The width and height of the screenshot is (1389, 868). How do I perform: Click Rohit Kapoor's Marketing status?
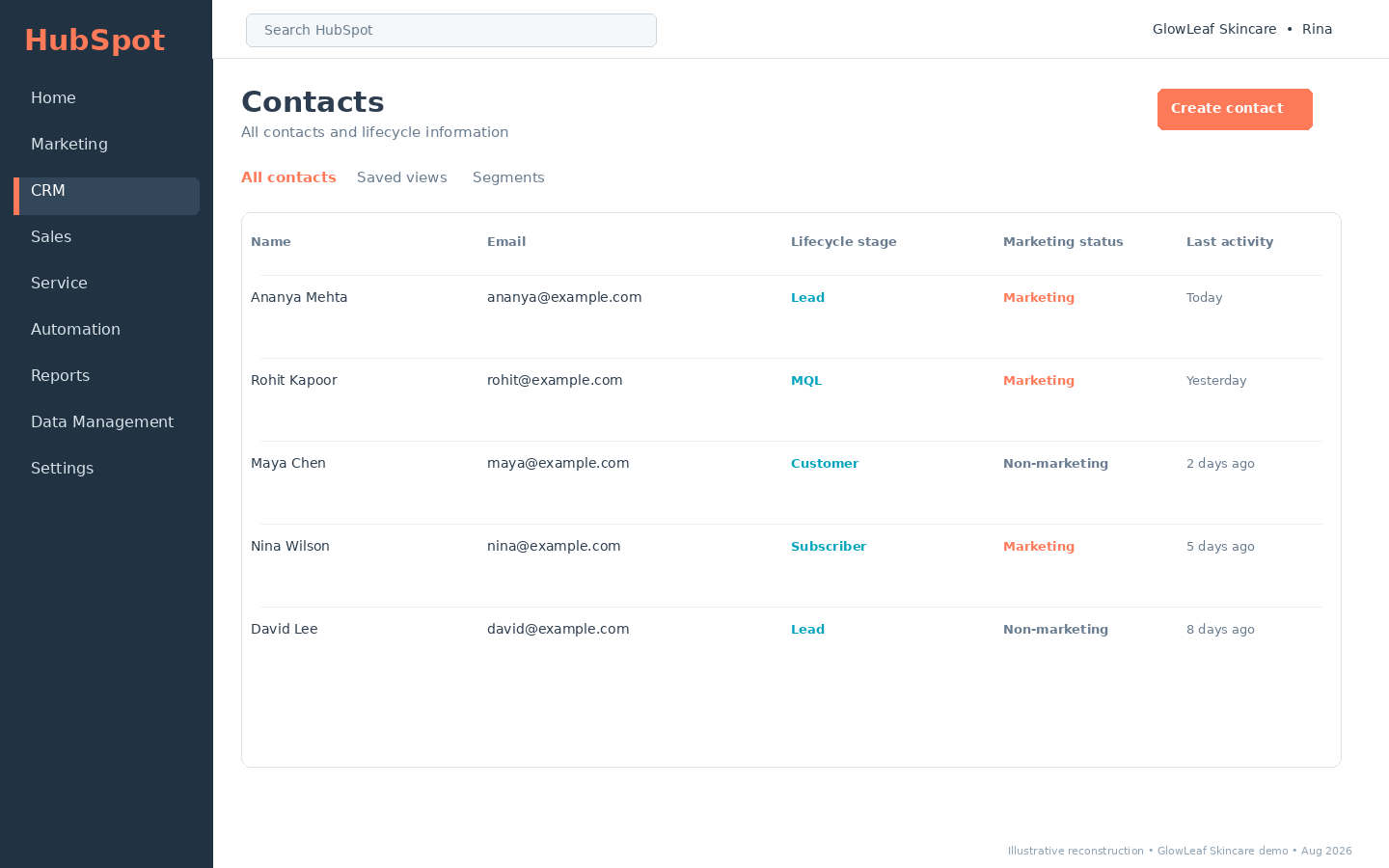pyautogui.click(x=1039, y=381)
